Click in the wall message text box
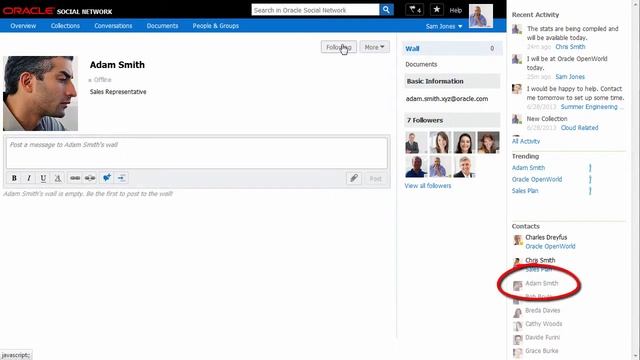This screenshot has height=360, width=640. (196, 153)
